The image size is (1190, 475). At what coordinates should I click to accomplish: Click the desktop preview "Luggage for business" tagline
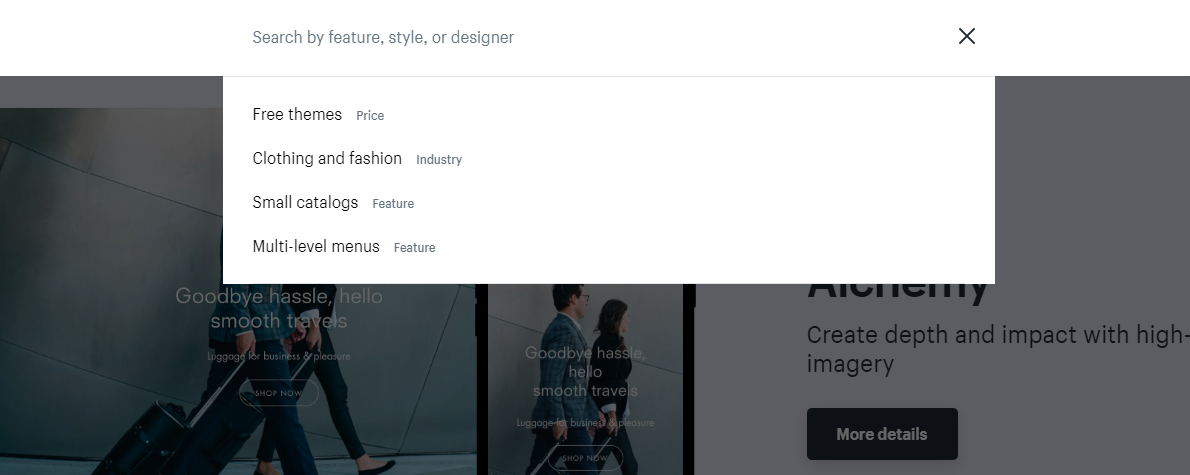pyautogui.click(x=279, y=356)
